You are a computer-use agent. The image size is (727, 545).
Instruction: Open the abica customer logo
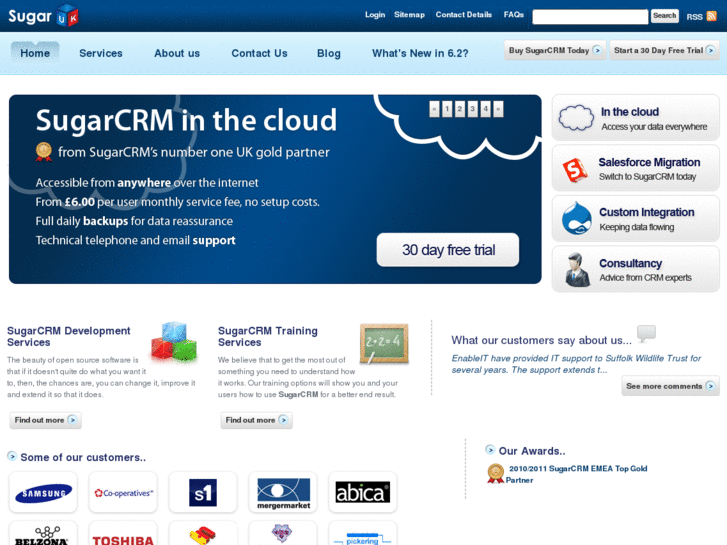(x=363, y=493)
